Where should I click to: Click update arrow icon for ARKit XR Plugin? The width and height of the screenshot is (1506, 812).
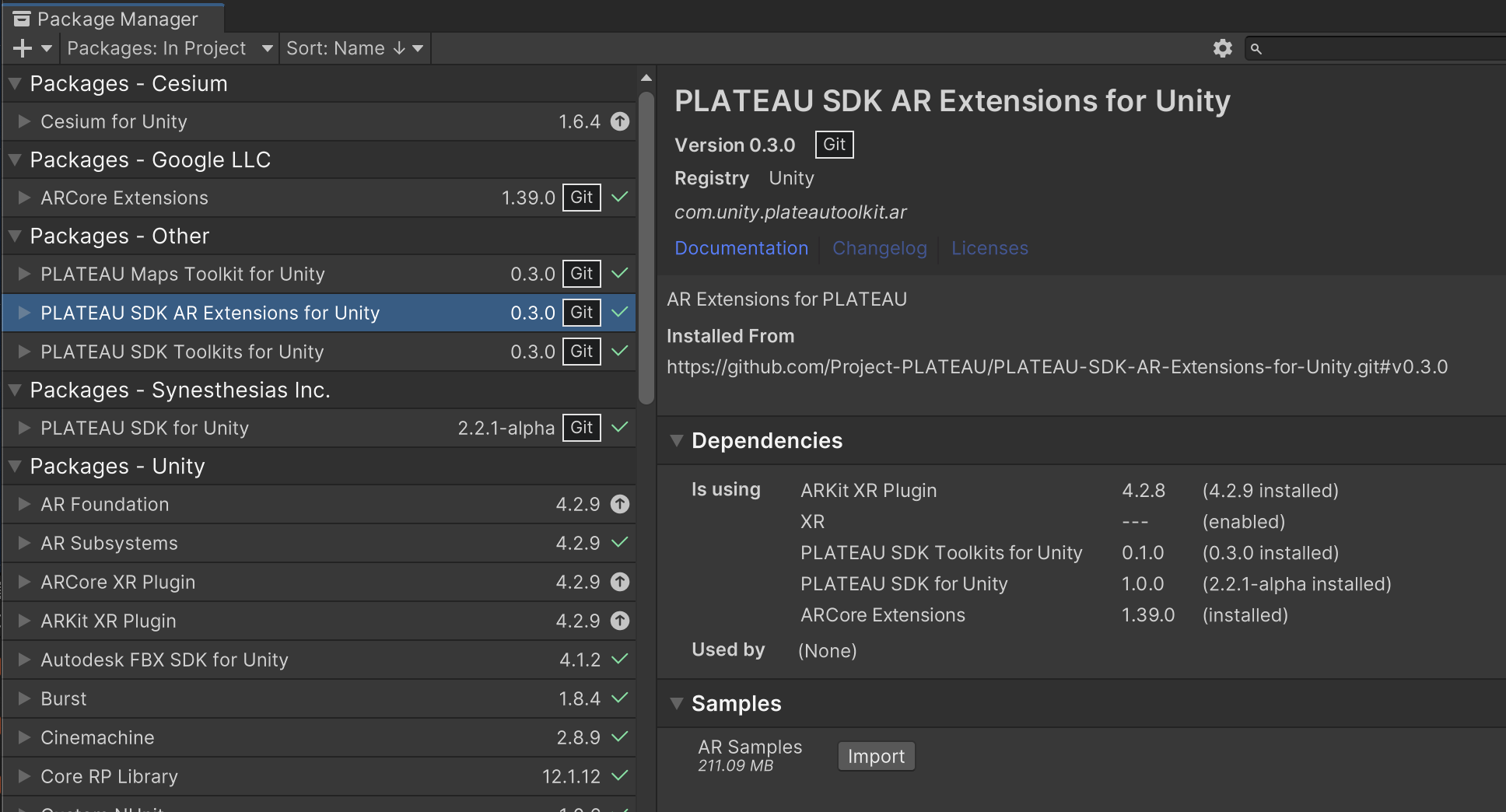coord(620,621)
